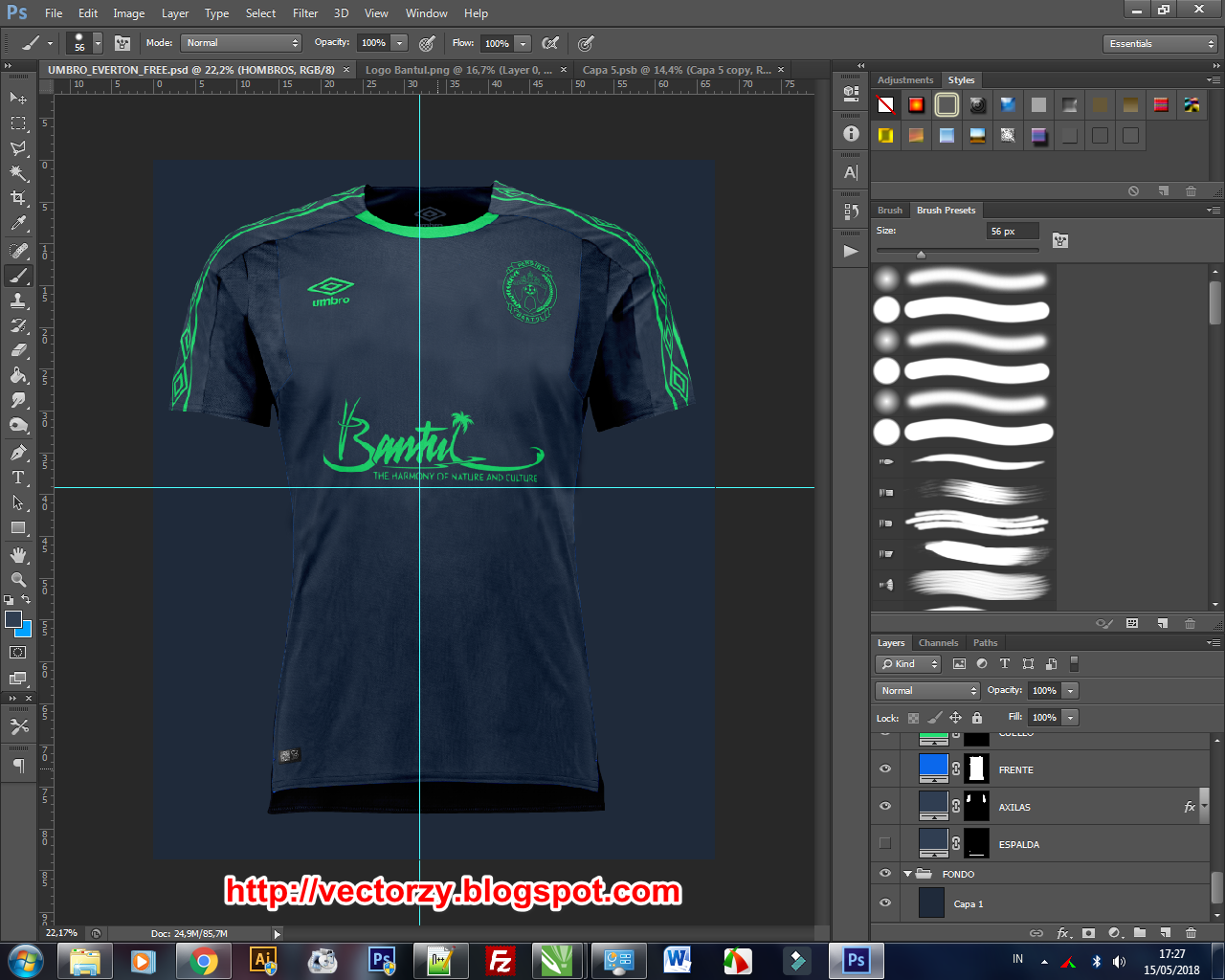Screen dimensions: 1225x980
Task: Select the Hand tool
Action: coord(18,555)
